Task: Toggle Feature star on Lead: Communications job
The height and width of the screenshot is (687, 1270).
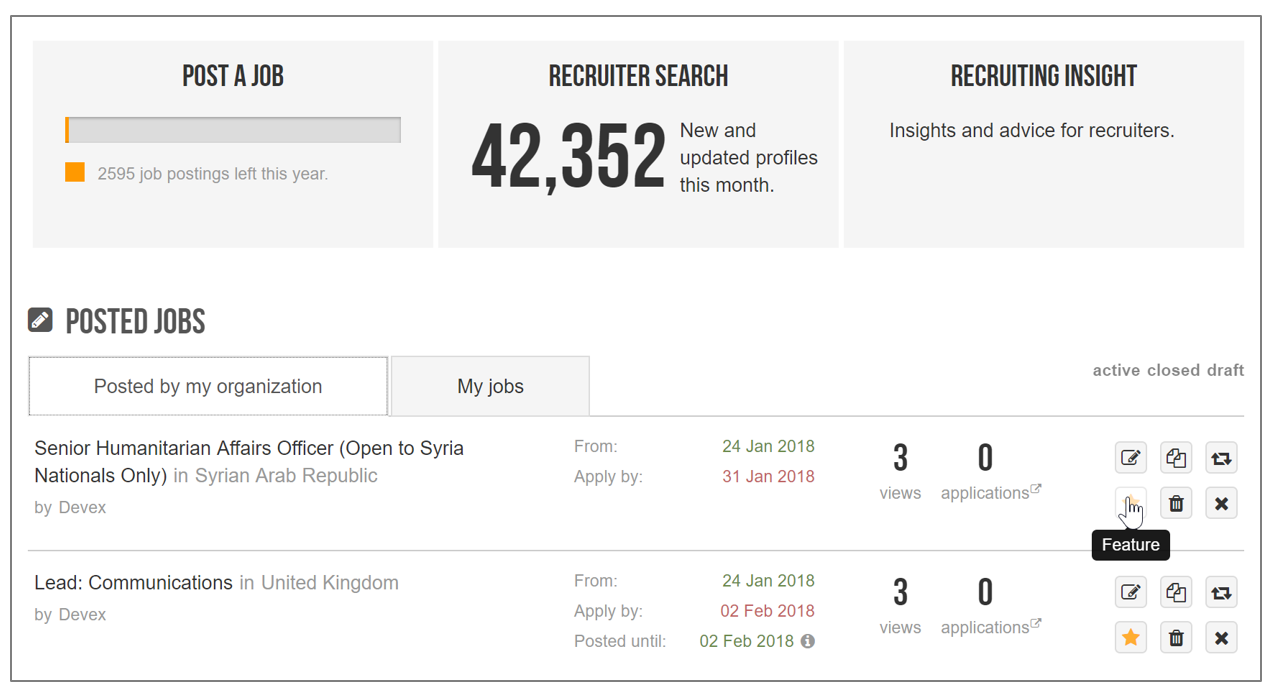Action: point(1130,637)
